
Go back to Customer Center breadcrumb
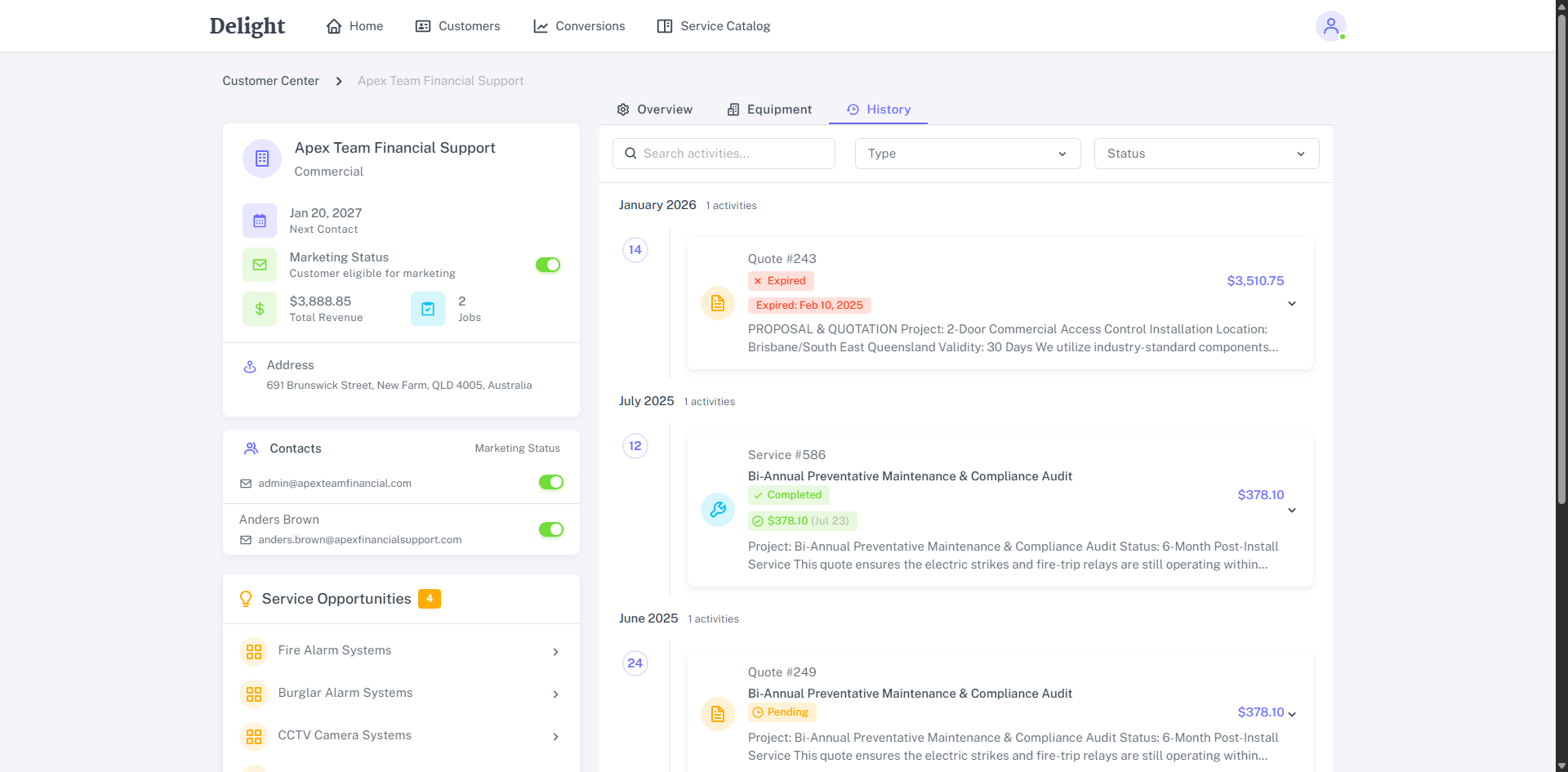click(270, 81)
